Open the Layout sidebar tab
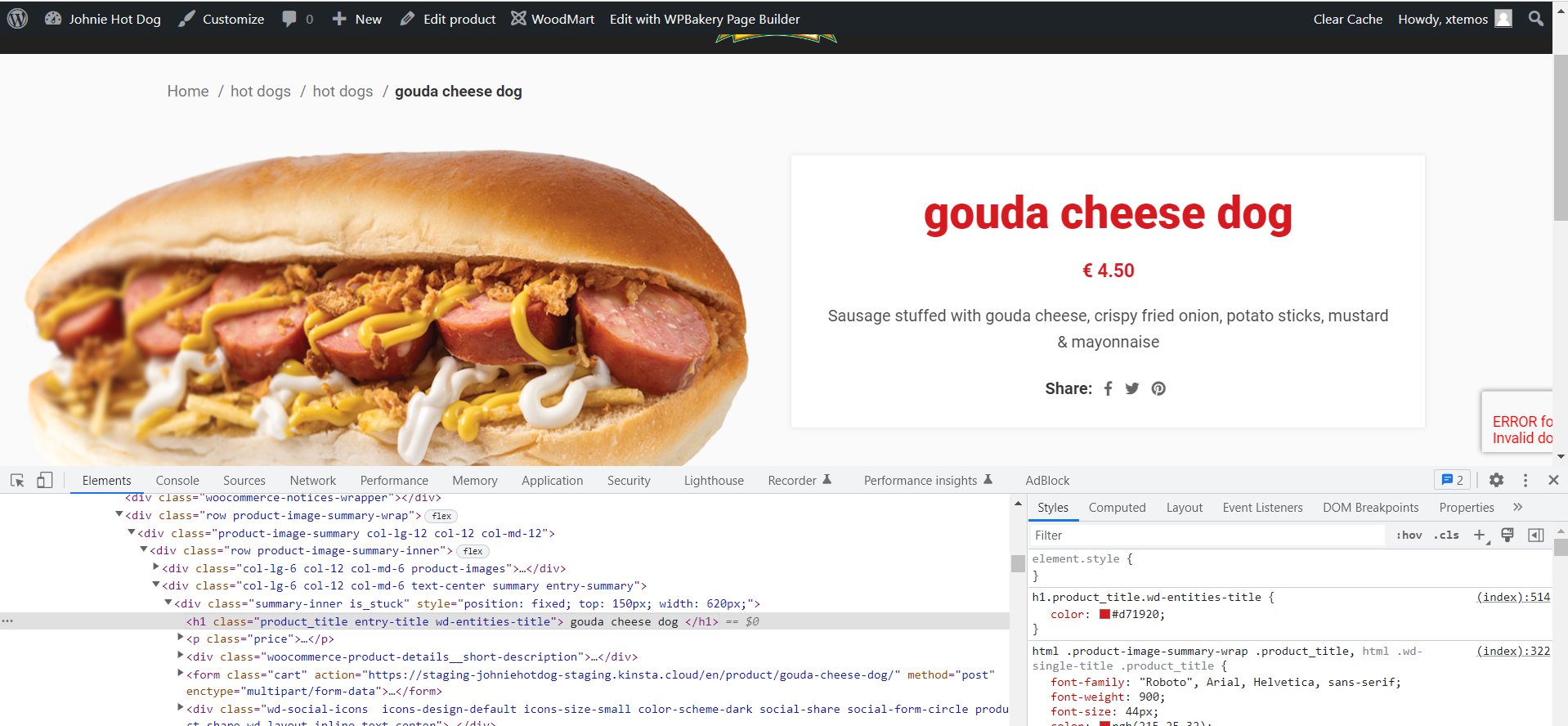 (x=1185, y=508)
